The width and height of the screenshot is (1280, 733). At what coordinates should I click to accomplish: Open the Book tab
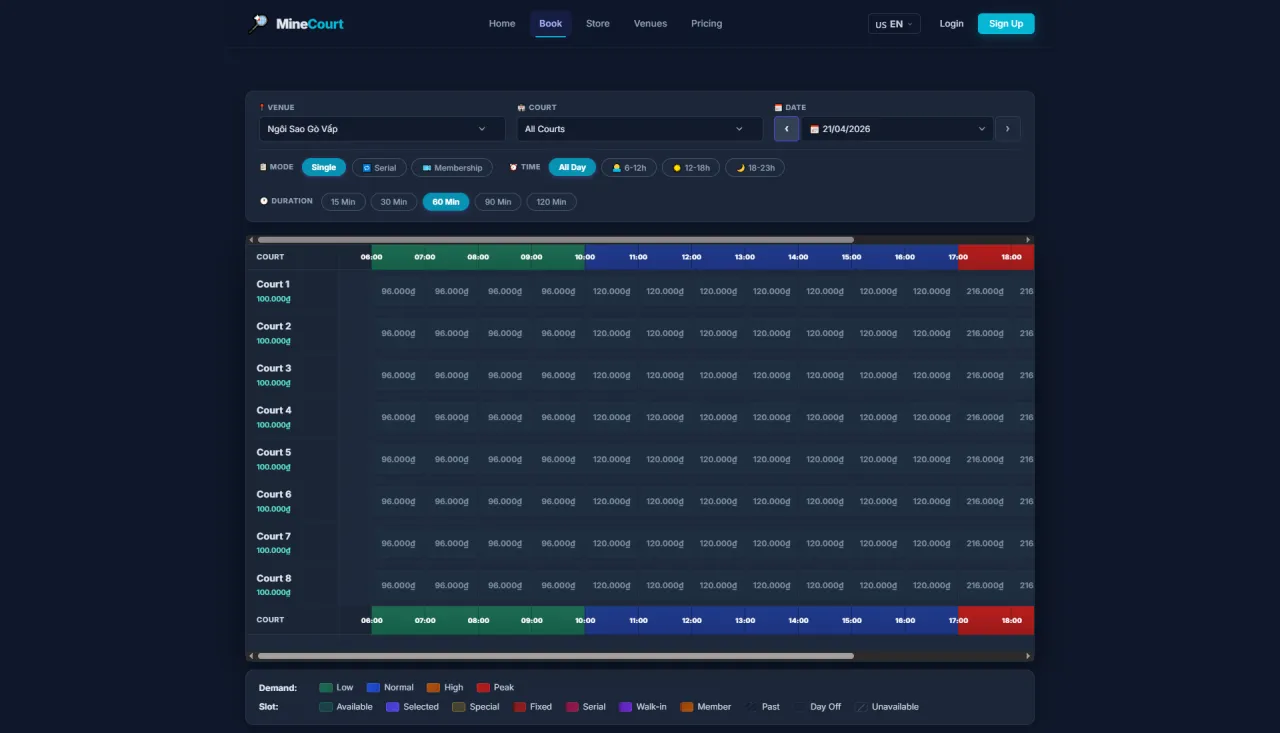point(551,24)
